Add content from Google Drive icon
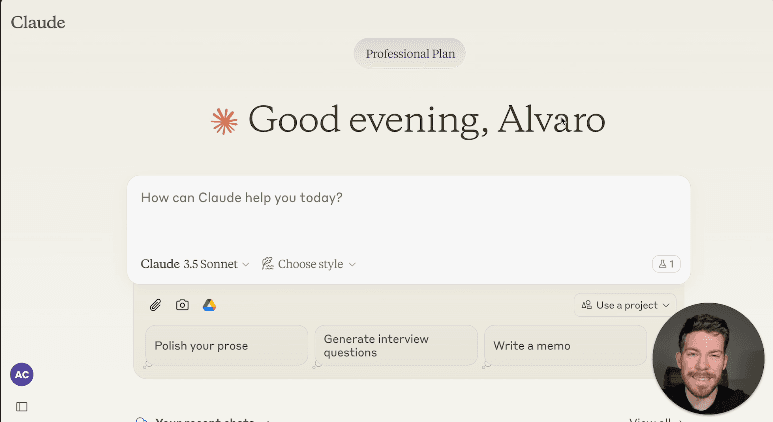 click(210, 305)
